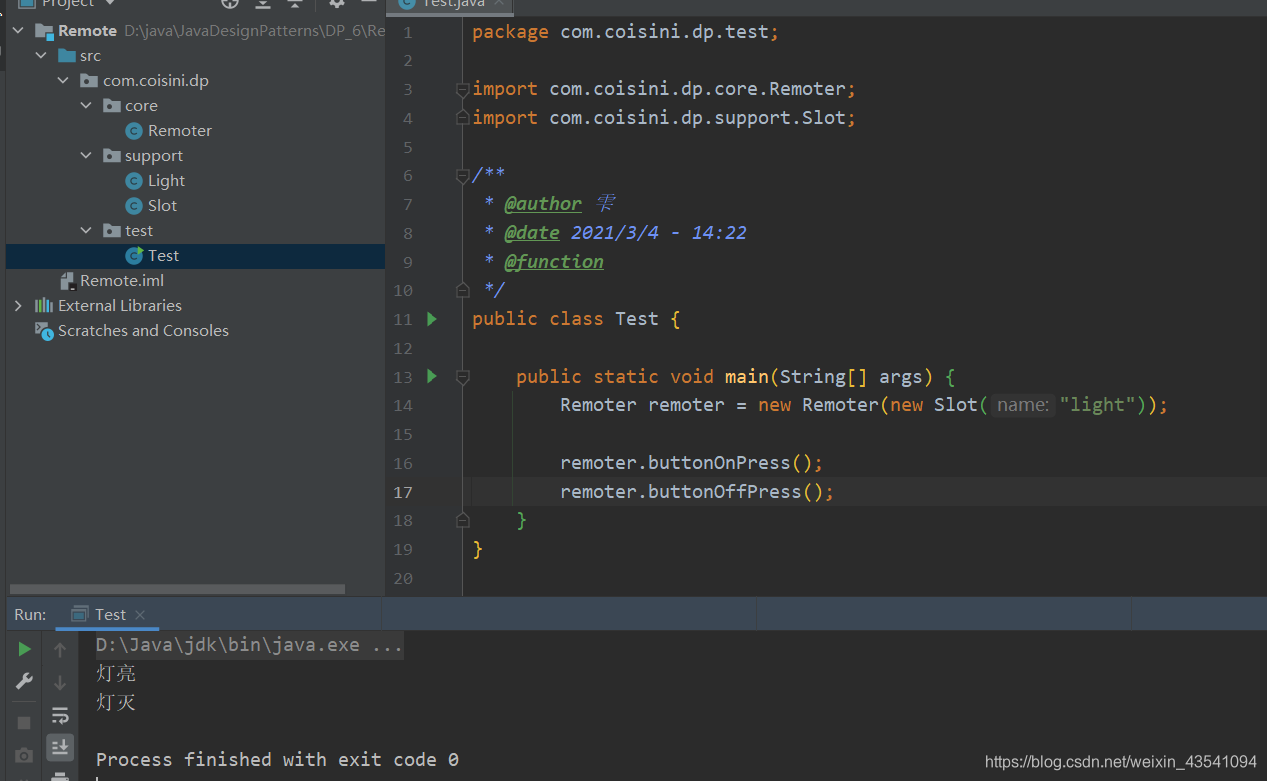Toggle scroll to end in Run console
The height and width of the screenshot is (781, 1267).
pyautogui.click(x=60, y=746)
